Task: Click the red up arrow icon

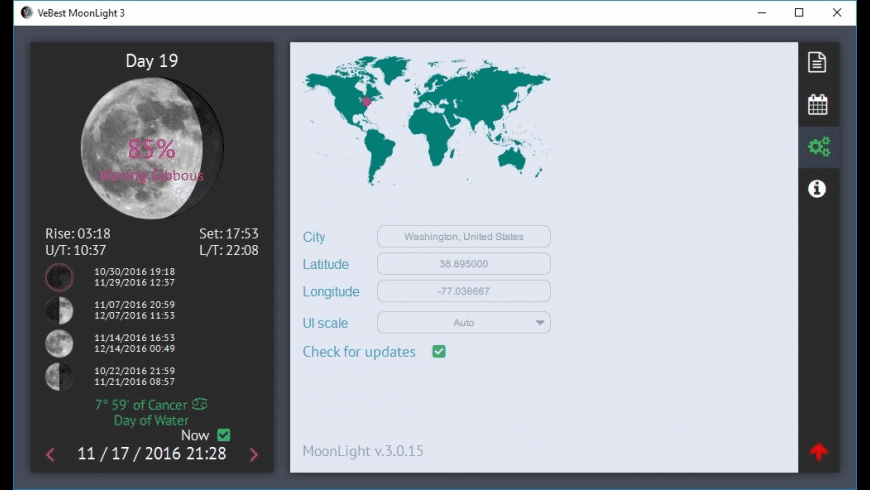Action: point(819,451)
